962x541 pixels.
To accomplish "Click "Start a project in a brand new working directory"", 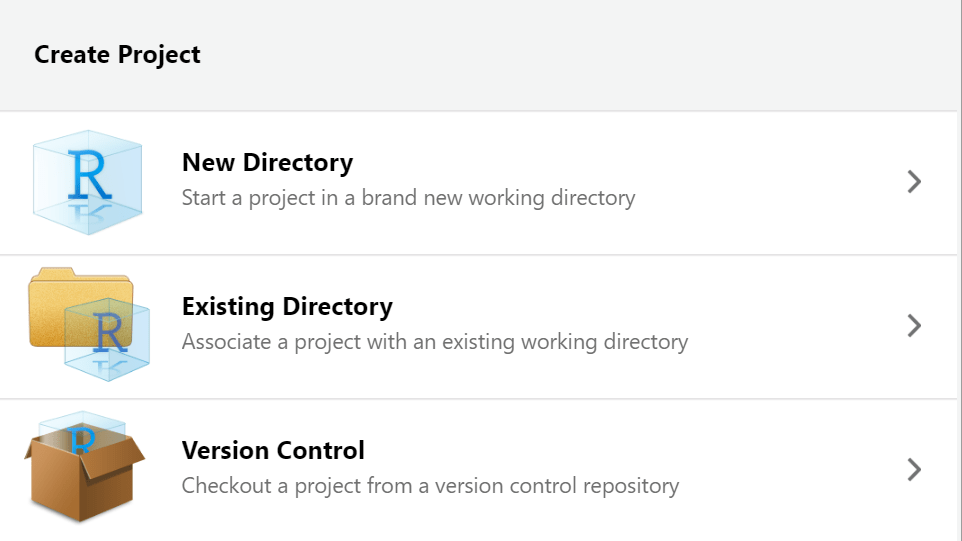I will coord(408,198).
